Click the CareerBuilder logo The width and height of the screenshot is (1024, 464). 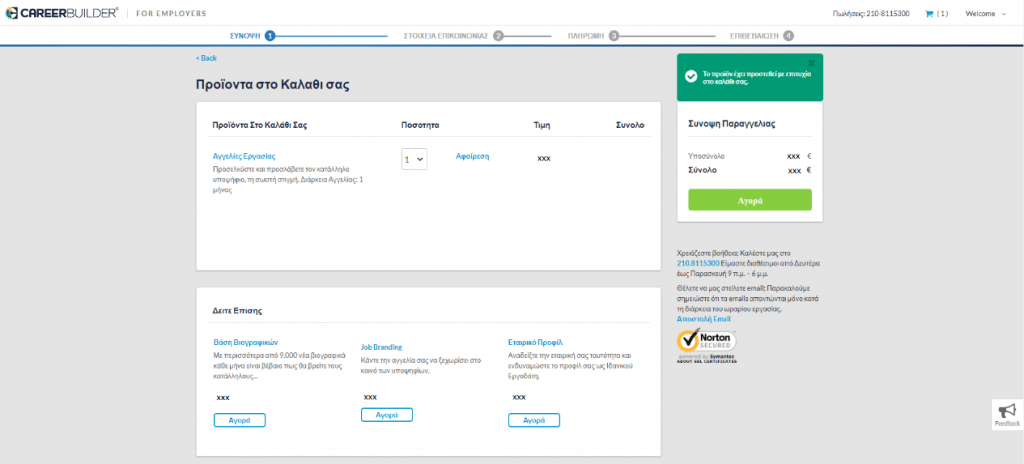pos(61,13)
